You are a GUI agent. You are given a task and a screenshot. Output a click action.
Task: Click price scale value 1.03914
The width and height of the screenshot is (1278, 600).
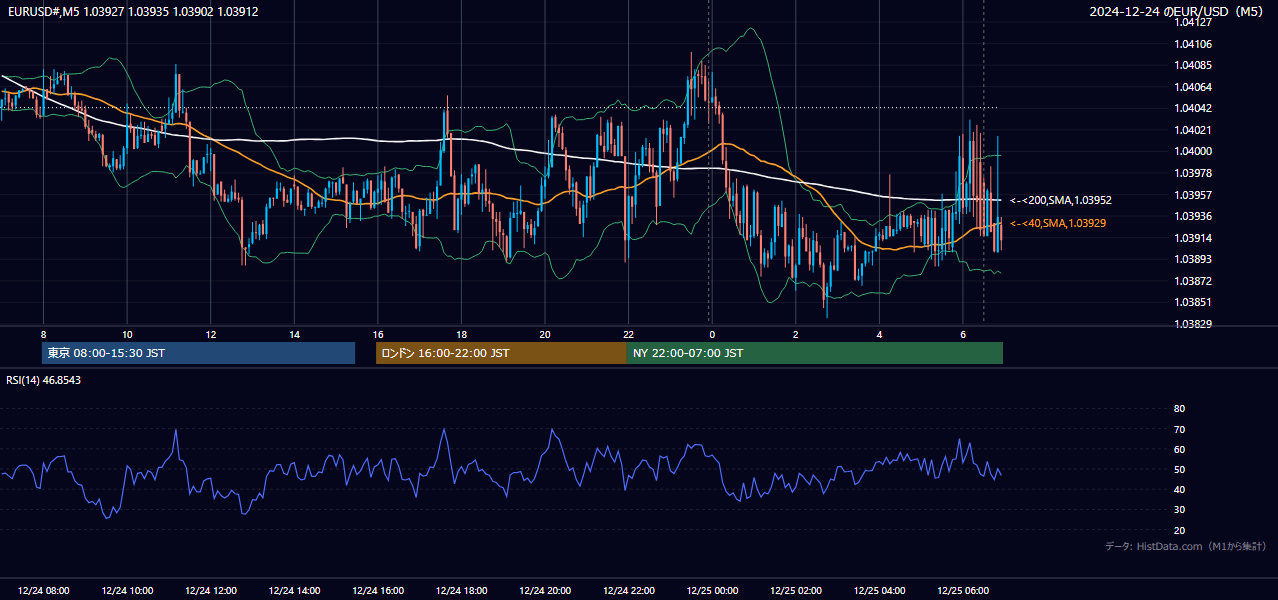1193,238
